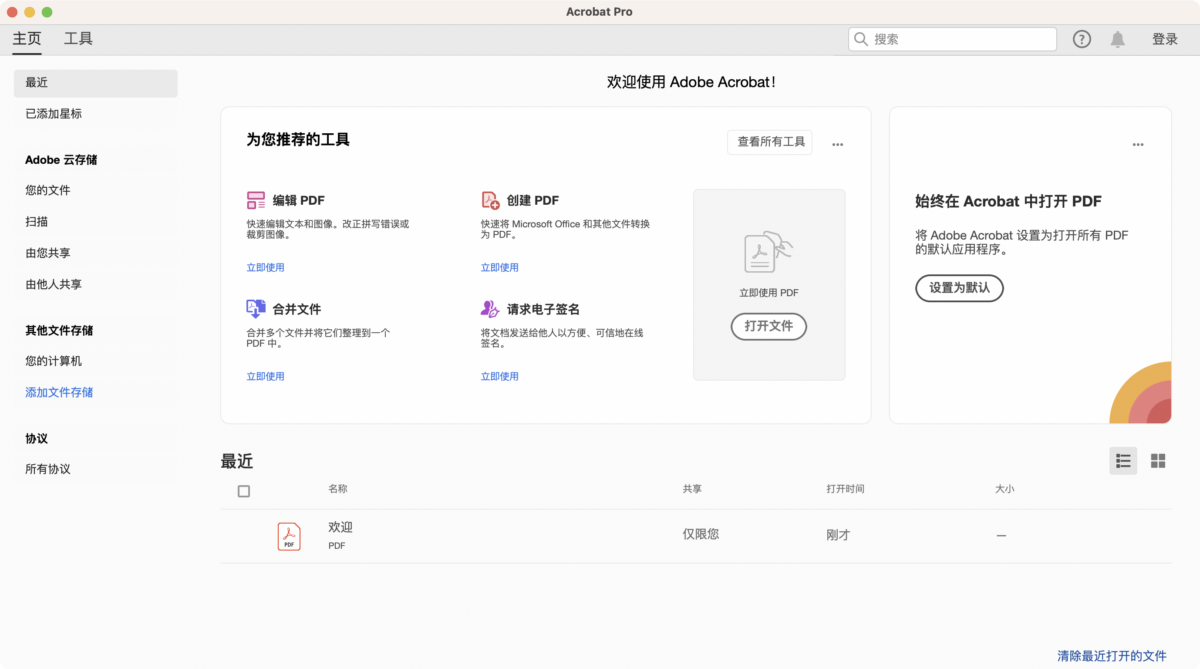1200x669 pixels.
Task: Click the Edit PDF tool icon
Action: pos(255,200)
